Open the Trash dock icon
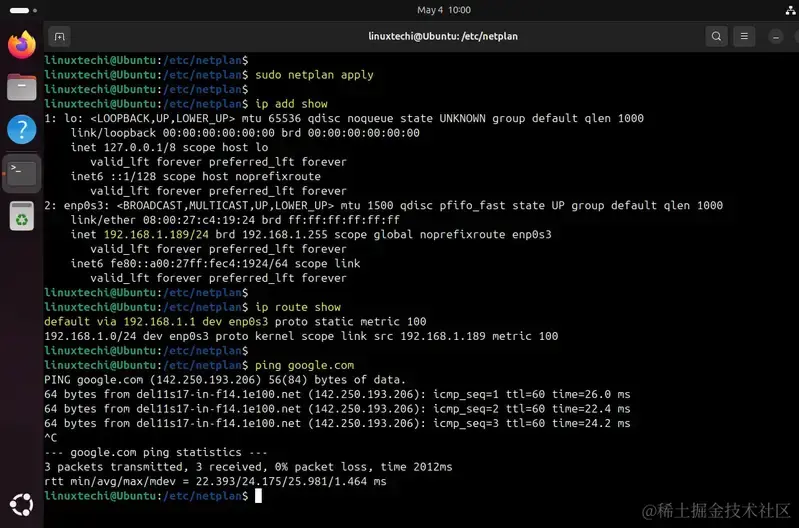This screenshot has height=528, width=799. (x=21, y=216)
